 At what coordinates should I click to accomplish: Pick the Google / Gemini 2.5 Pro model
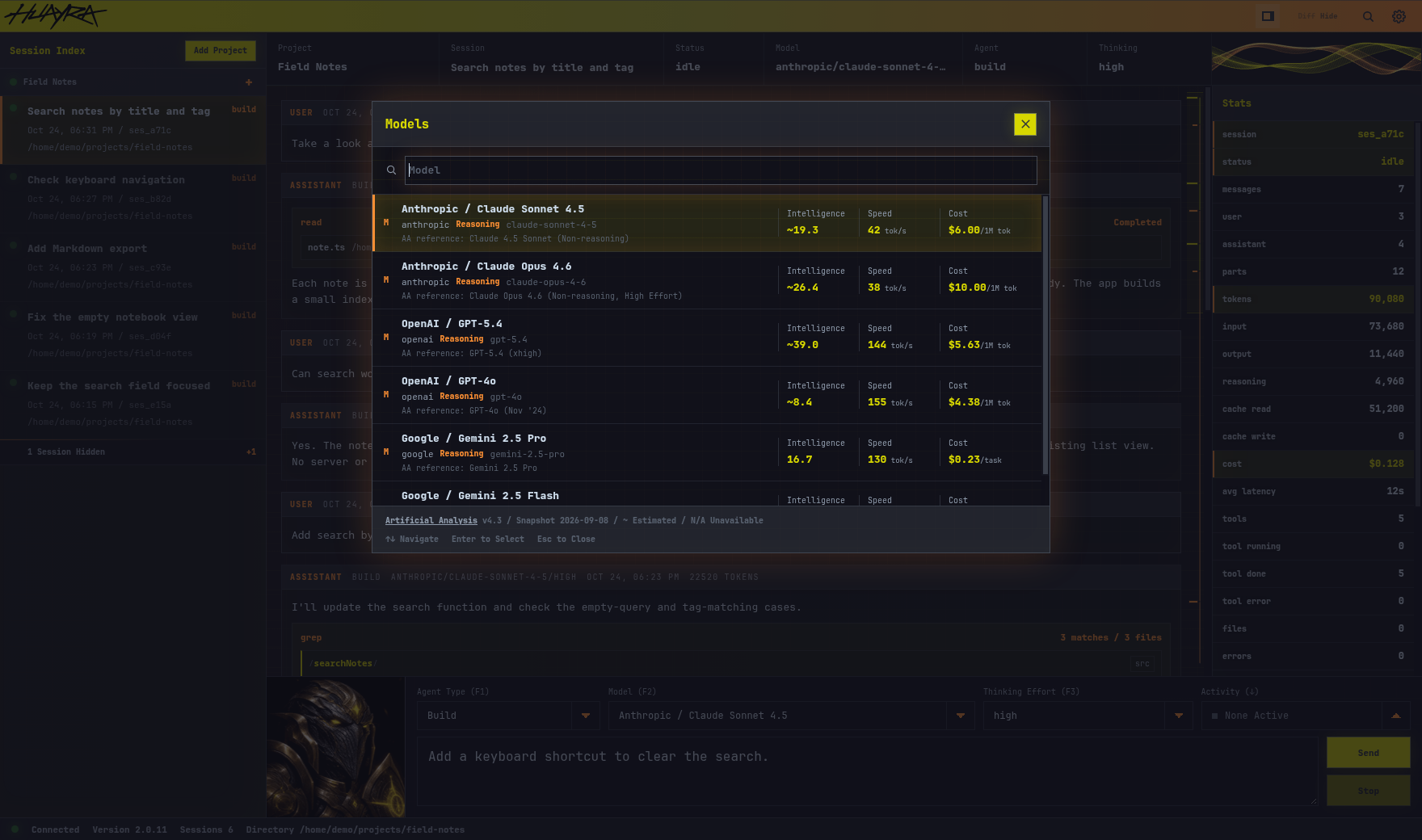707,452
